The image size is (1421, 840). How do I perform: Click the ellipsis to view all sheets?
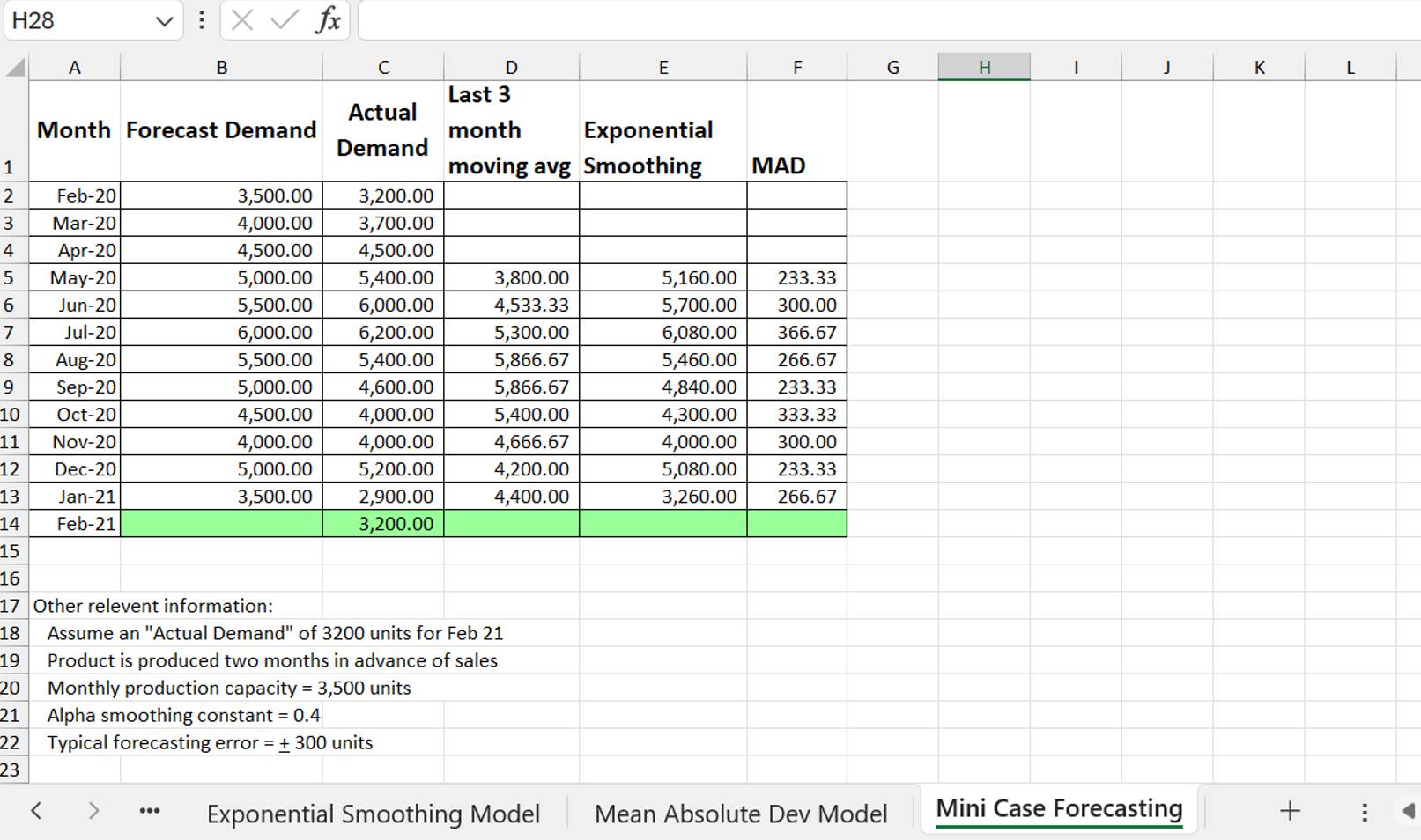(x=149, y=810)
